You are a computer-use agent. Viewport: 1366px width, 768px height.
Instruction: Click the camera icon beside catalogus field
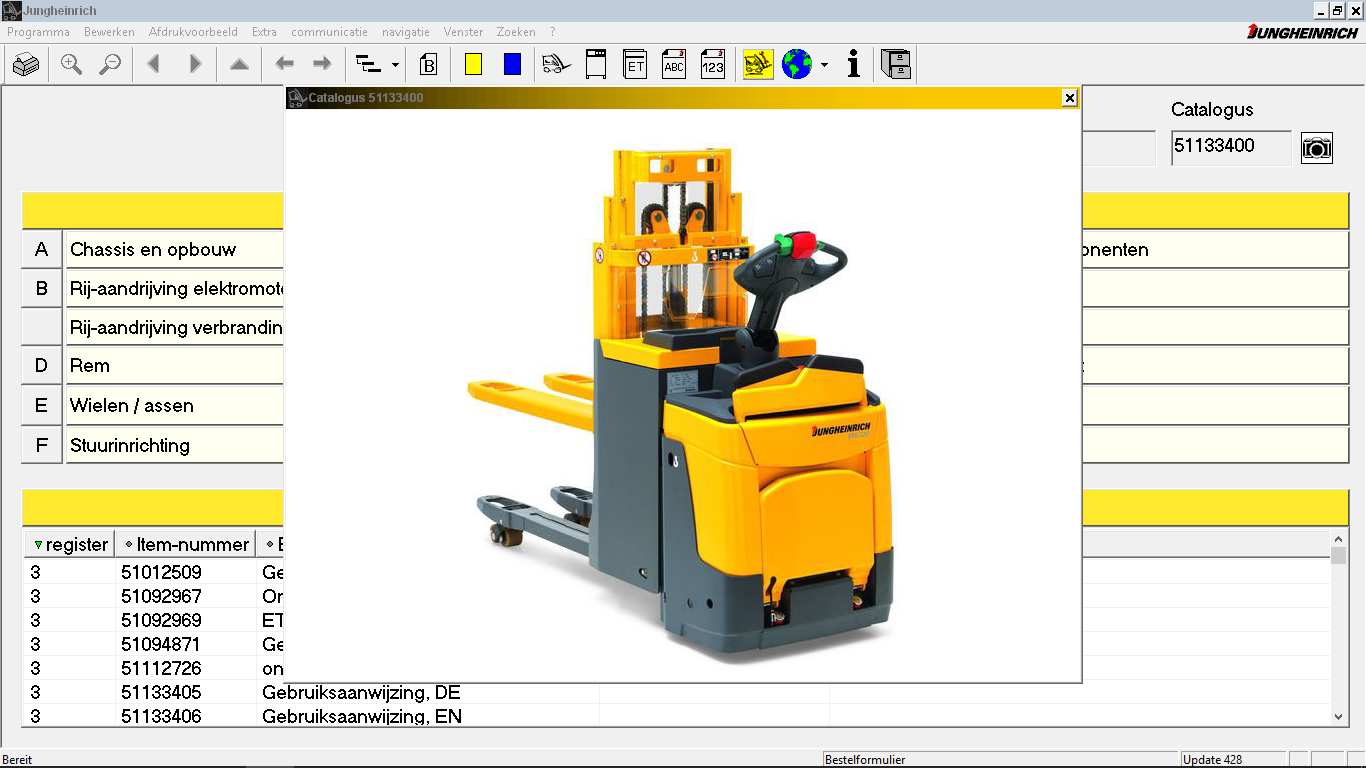pos(1316,148)
